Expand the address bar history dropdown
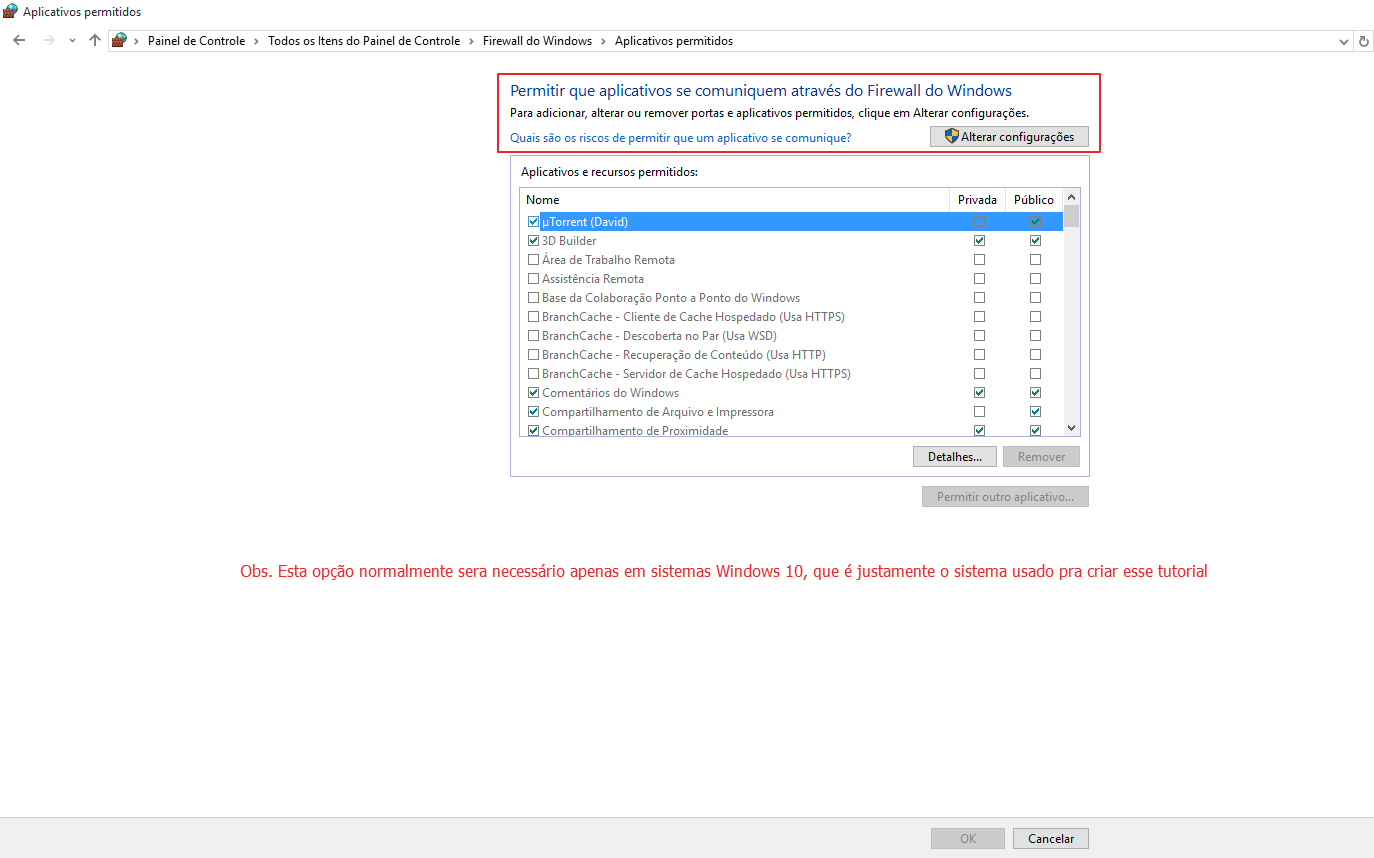 pyautogui.click(x=1343, y=41)
